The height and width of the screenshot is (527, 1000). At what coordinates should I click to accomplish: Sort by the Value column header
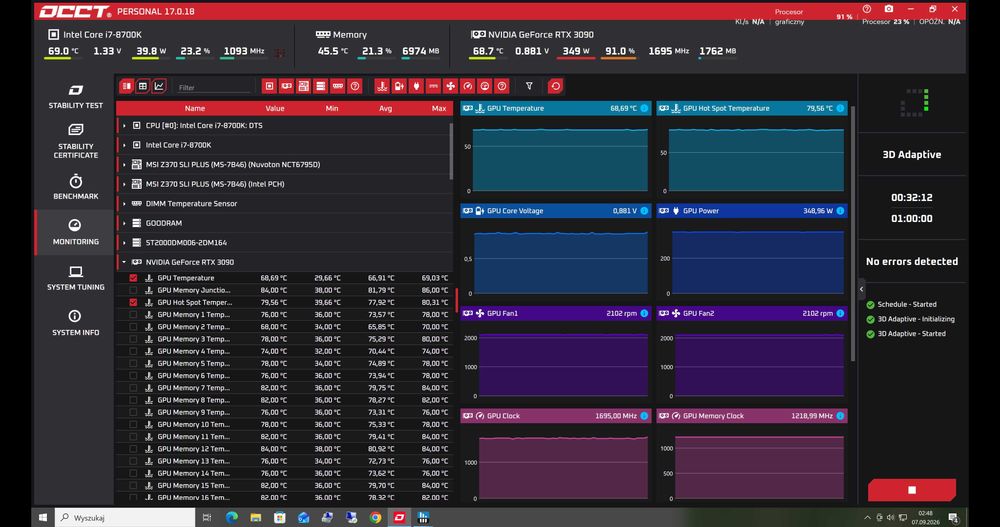point(275,108)
